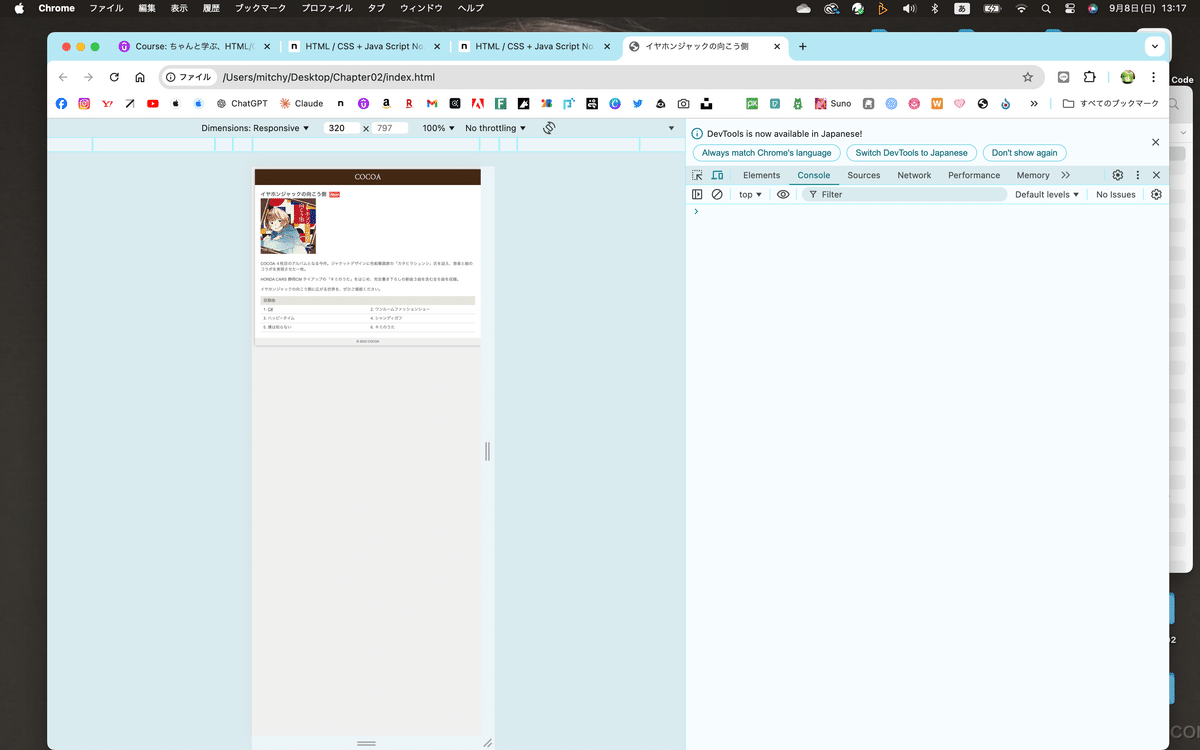Viewport: 1200px width, 750px height.
Task: Switch to the Memory panel tab
Action: (1033, 175)
